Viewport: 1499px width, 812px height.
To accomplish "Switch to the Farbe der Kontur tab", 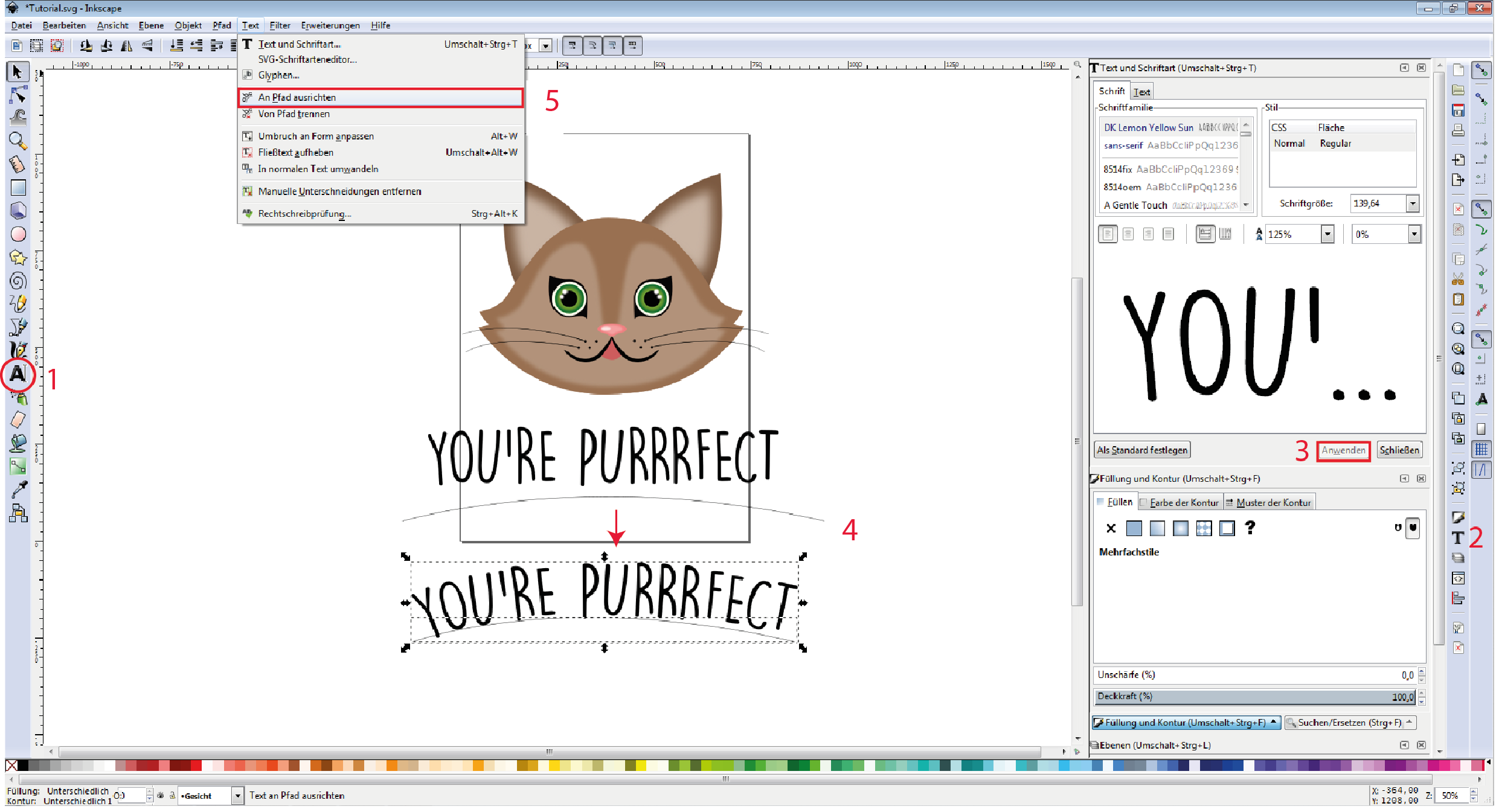I will [1180, 502].
